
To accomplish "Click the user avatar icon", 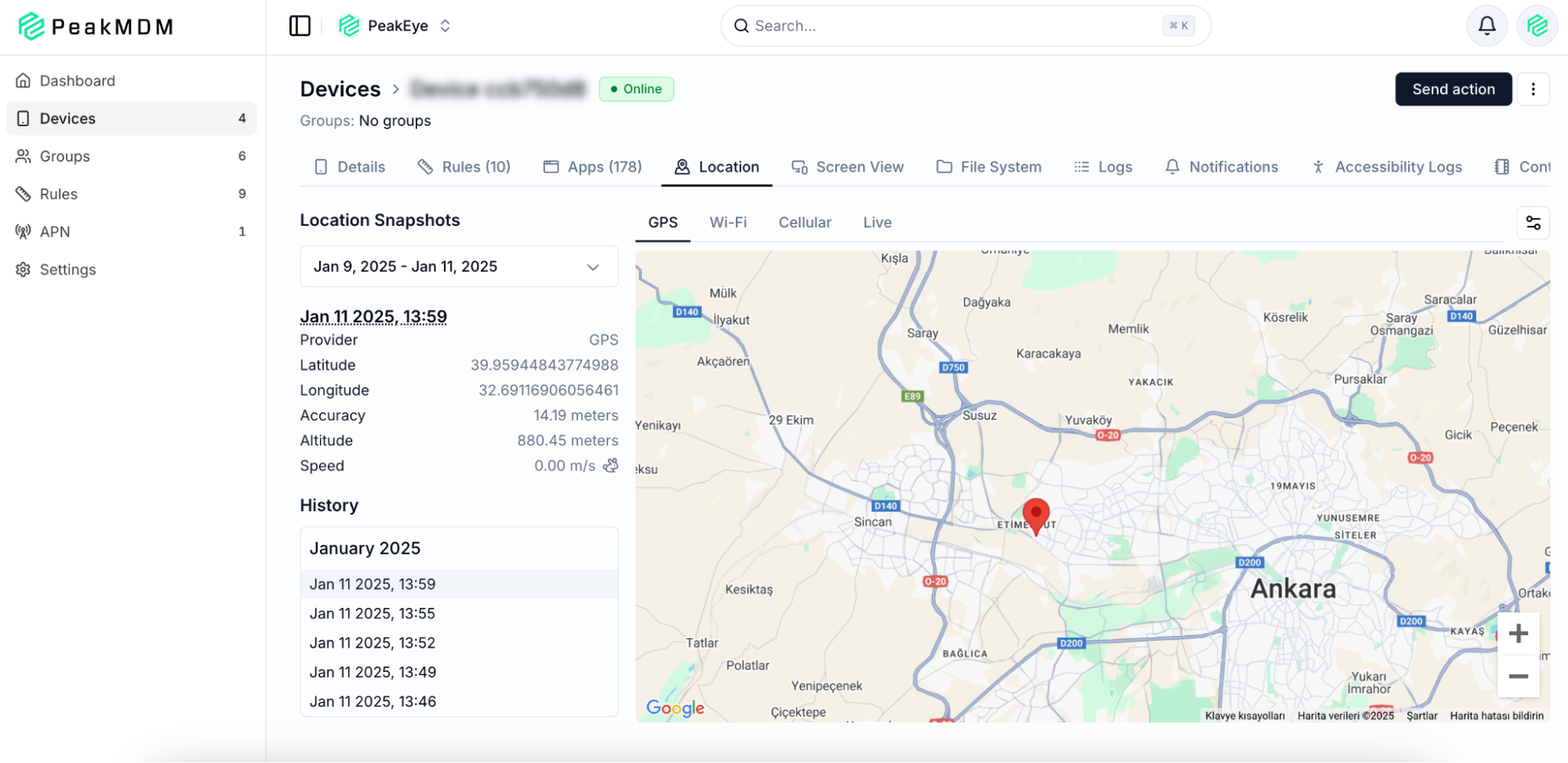I will pos(1537,26).
